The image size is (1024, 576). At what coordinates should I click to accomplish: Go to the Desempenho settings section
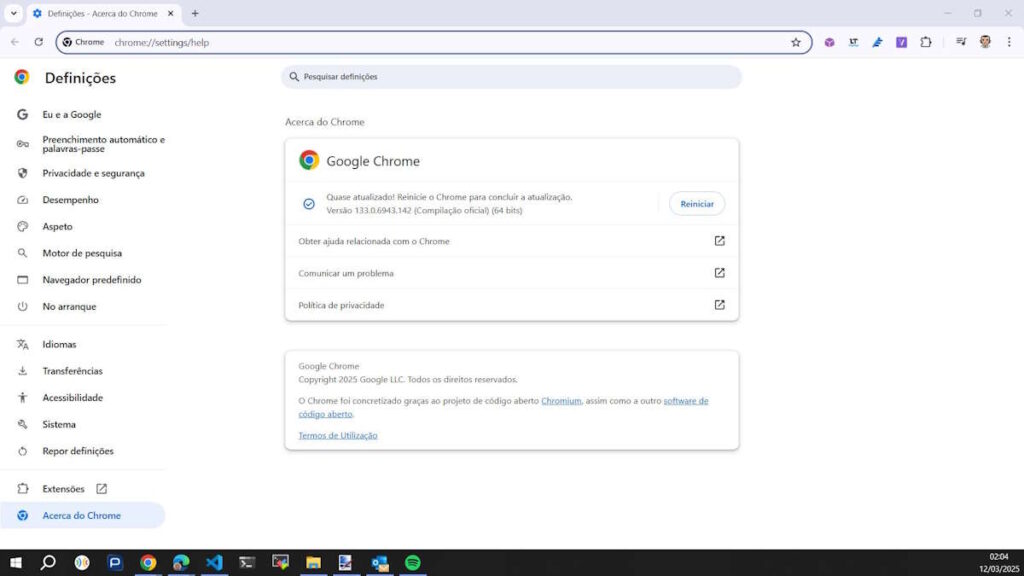point(70,200)
